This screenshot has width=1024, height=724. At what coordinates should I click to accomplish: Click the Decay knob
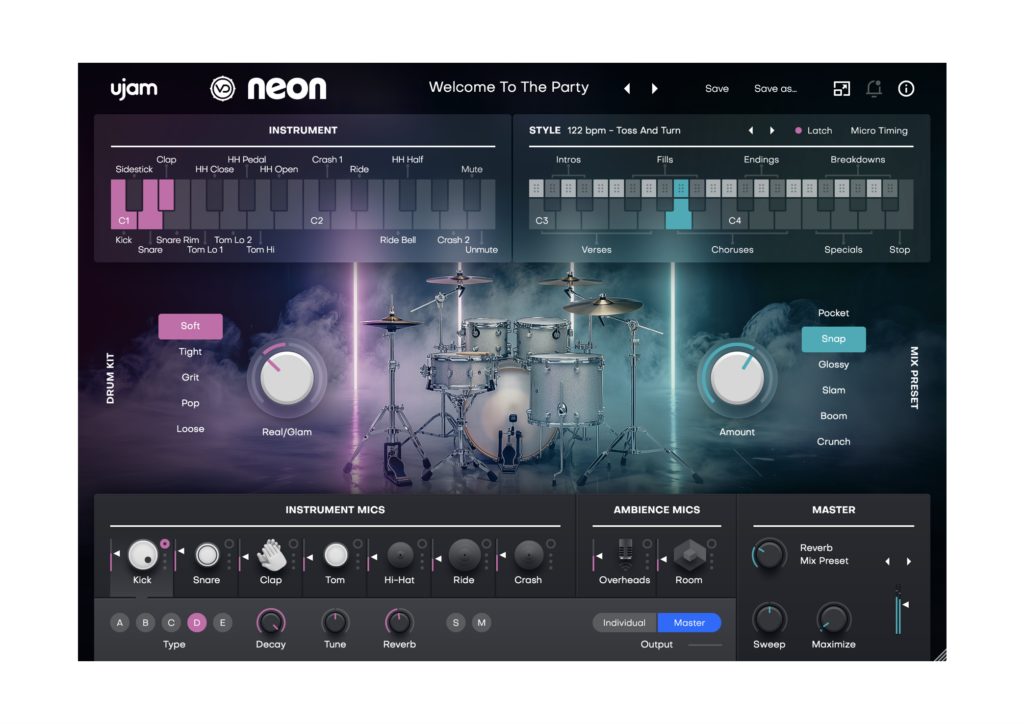271,622
